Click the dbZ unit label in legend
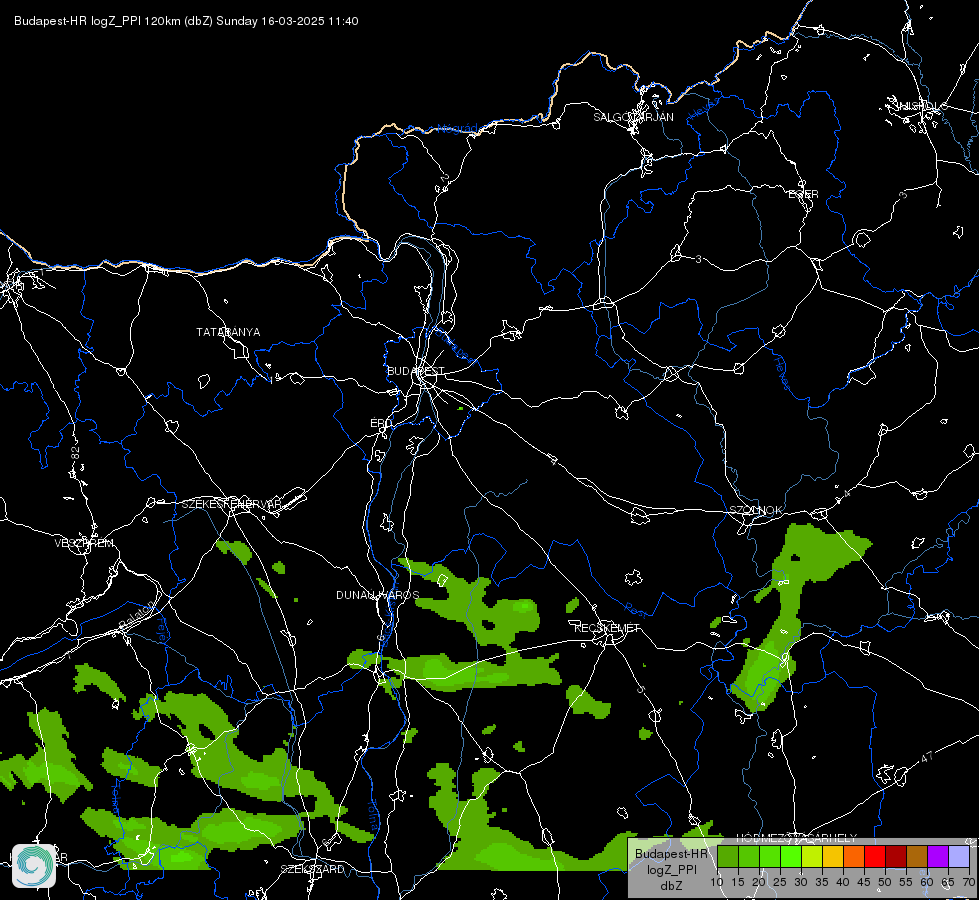The width and height of the screenshot is (979, 900). click(x=671, y=886)
